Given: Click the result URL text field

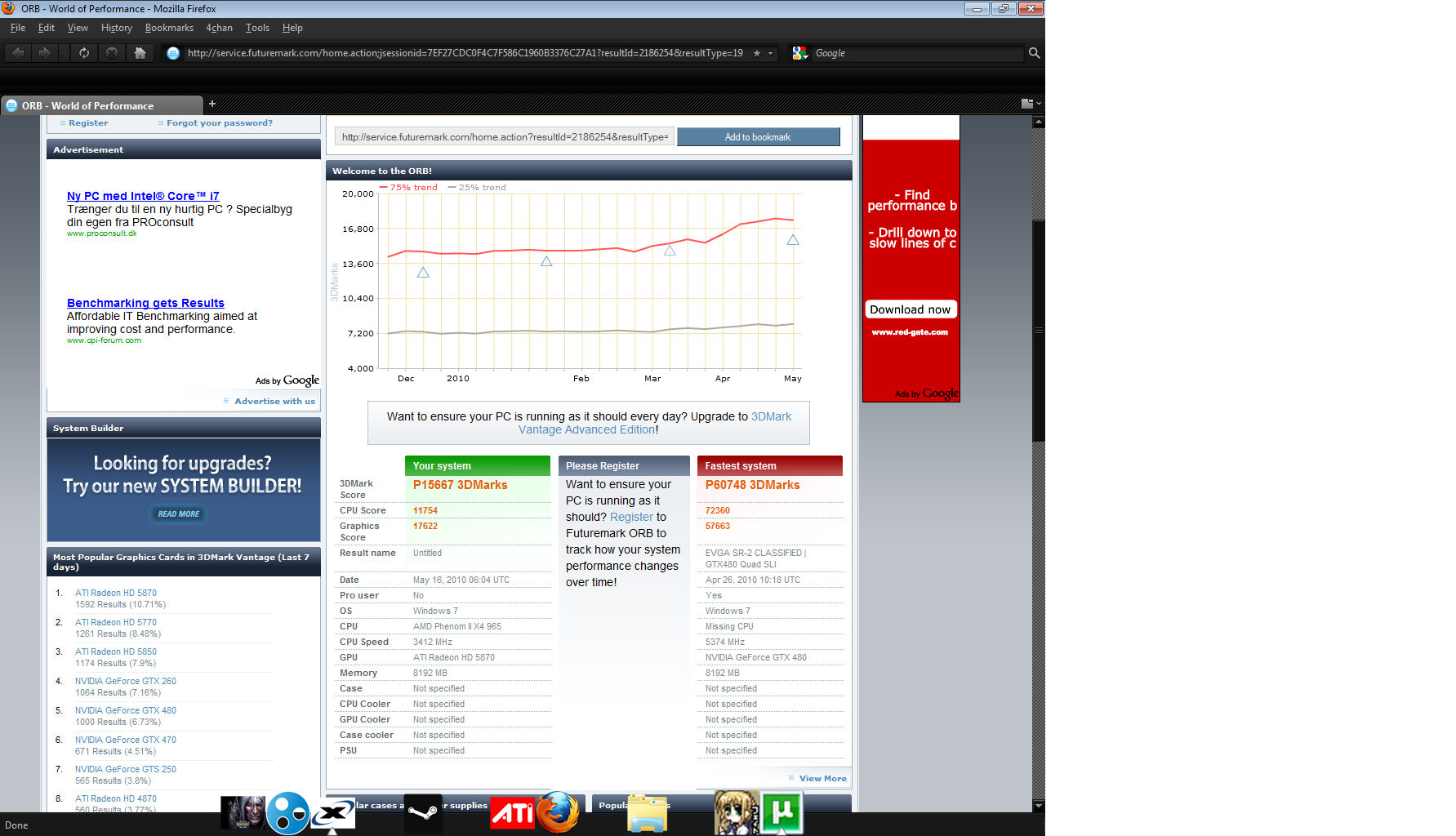Looking at the screenshot, I should click(x=505, y=137).
